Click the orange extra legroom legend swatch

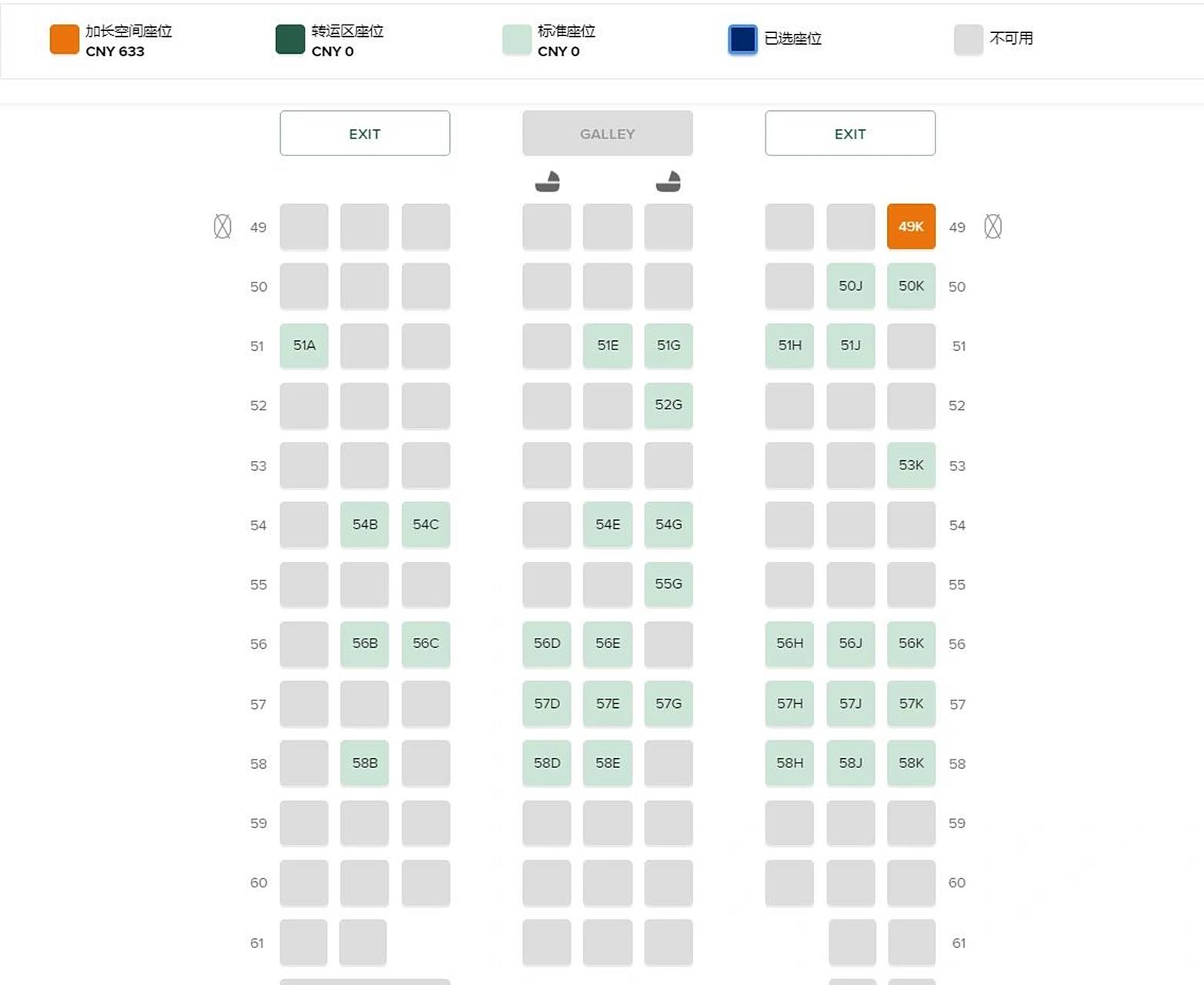coord(65,39)
